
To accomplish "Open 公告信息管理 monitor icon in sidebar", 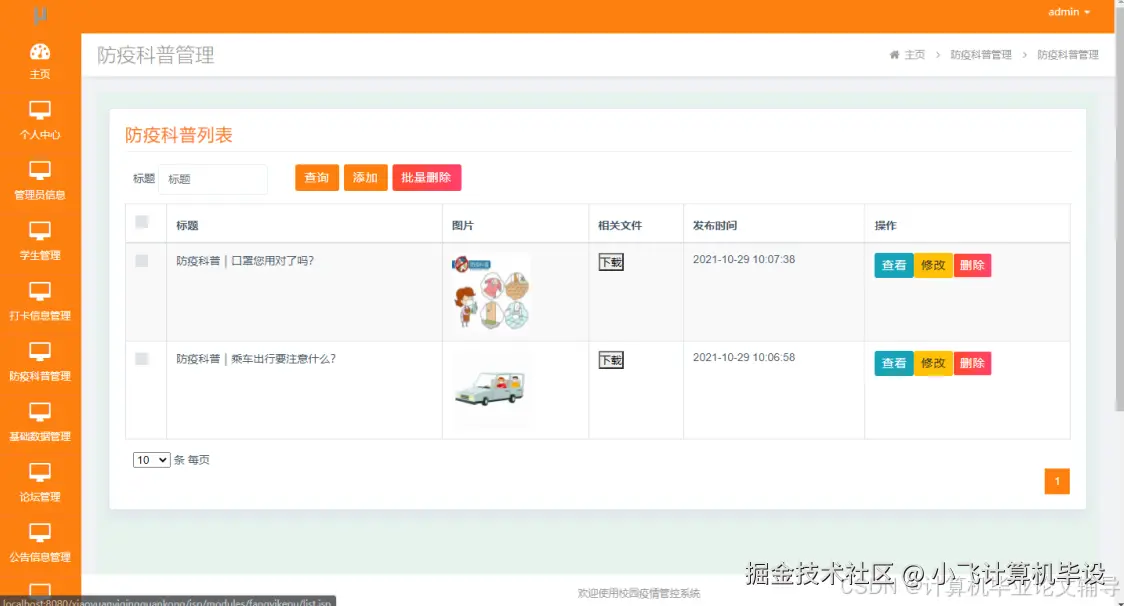I will pos(40,531).
